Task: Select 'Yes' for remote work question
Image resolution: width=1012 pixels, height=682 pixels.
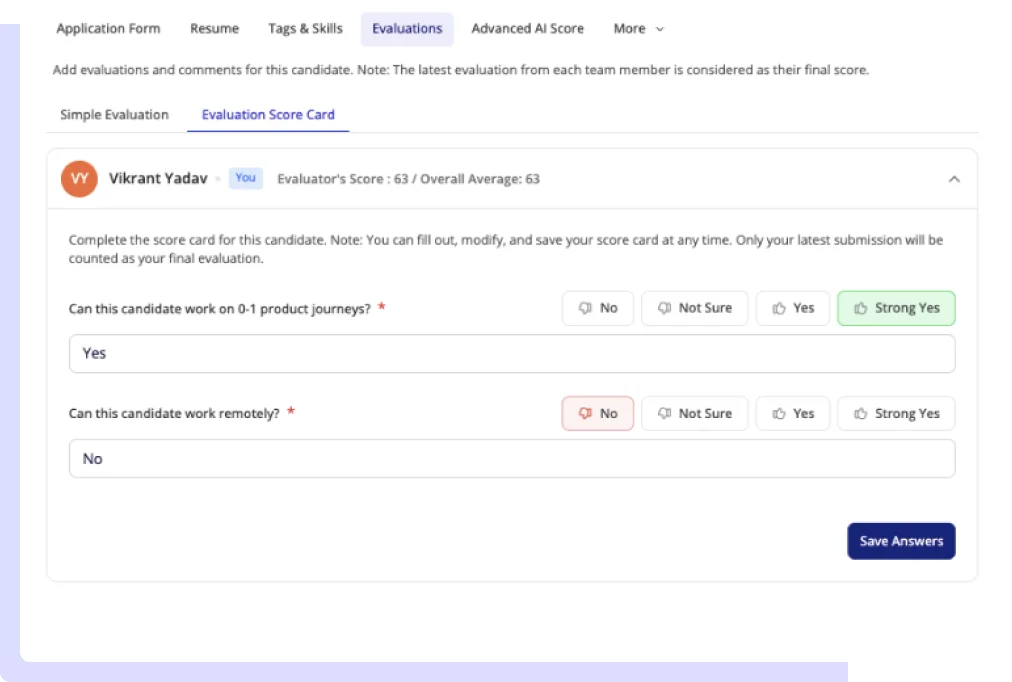Action: pyautogui.click(x=792, y=413)
